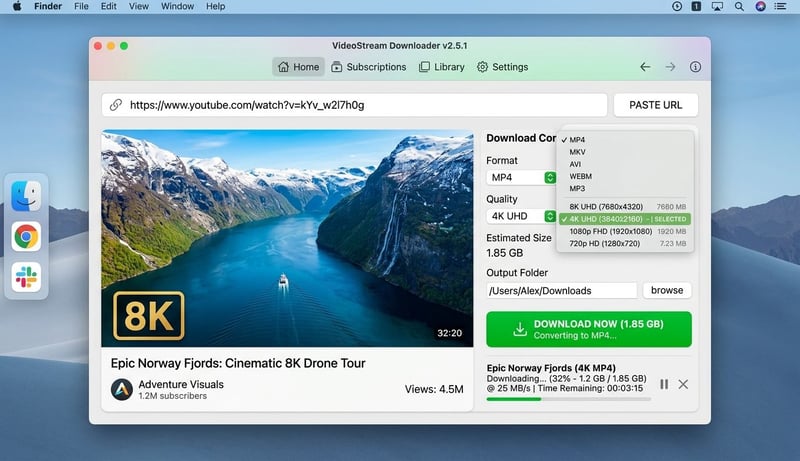Open the Settings tab
Image resolution: width=800 pixels, height=461 pixels.
click(x=503, y=67)
